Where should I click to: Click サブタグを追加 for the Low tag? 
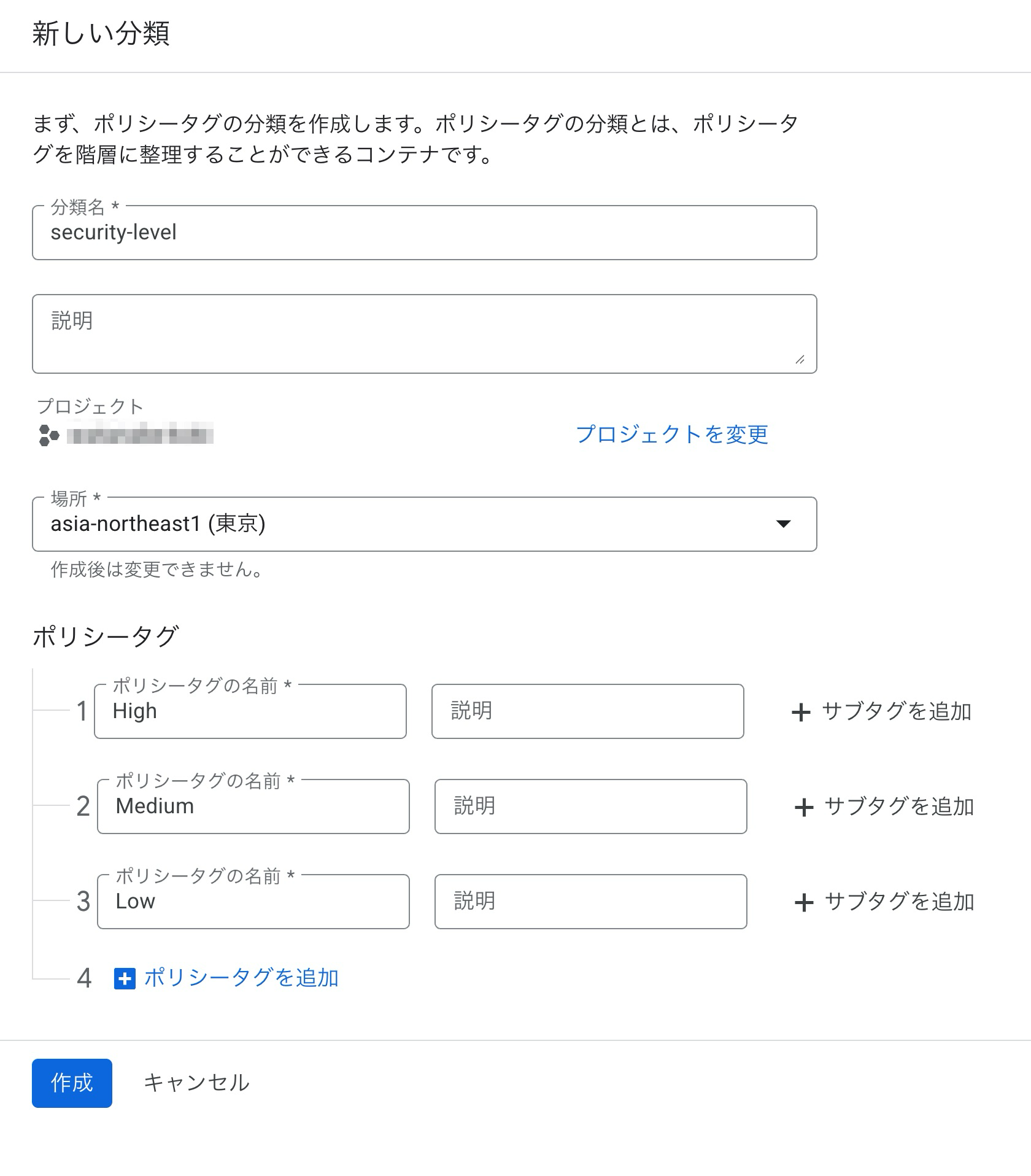[884, 902]
